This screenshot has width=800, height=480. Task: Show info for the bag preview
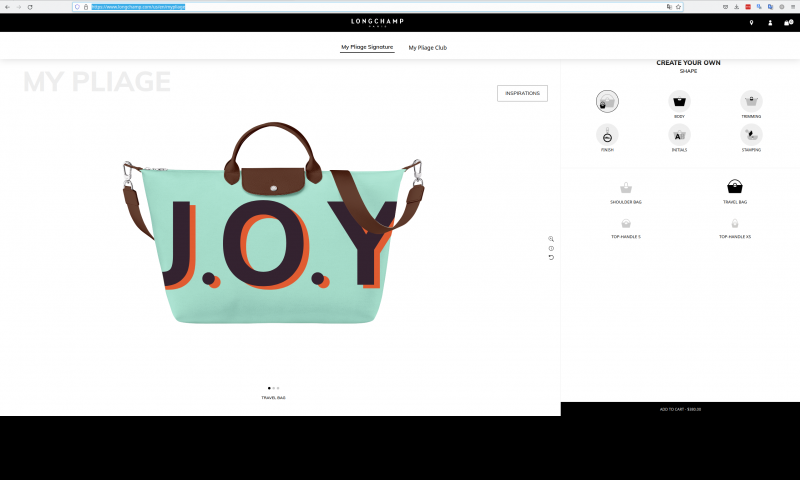(x=551, y=248)
